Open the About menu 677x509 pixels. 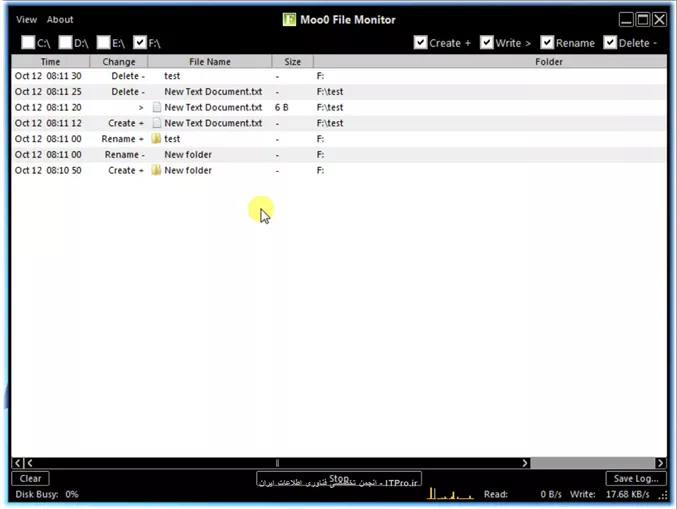[60, 19]
